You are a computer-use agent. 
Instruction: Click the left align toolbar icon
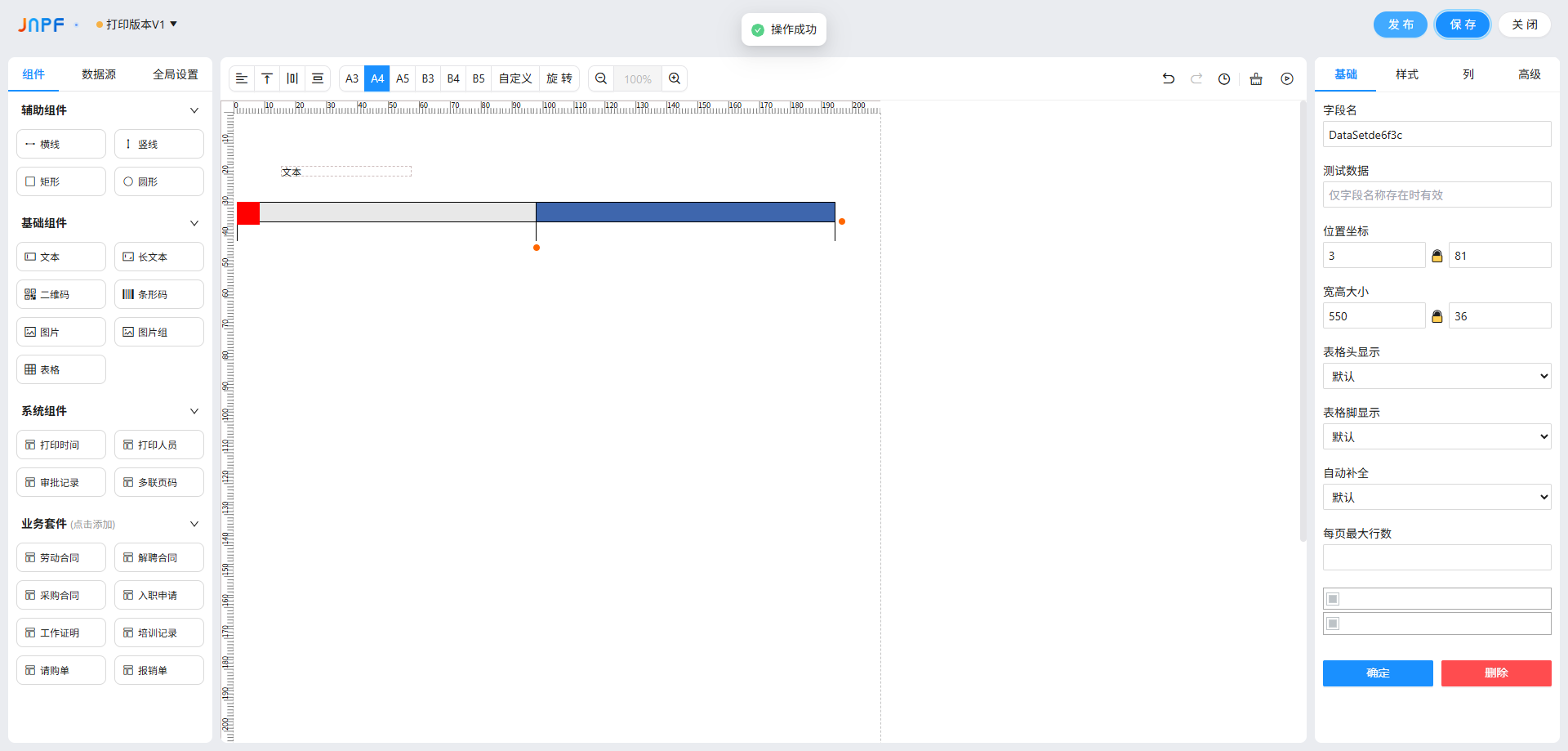coord(242,78)
